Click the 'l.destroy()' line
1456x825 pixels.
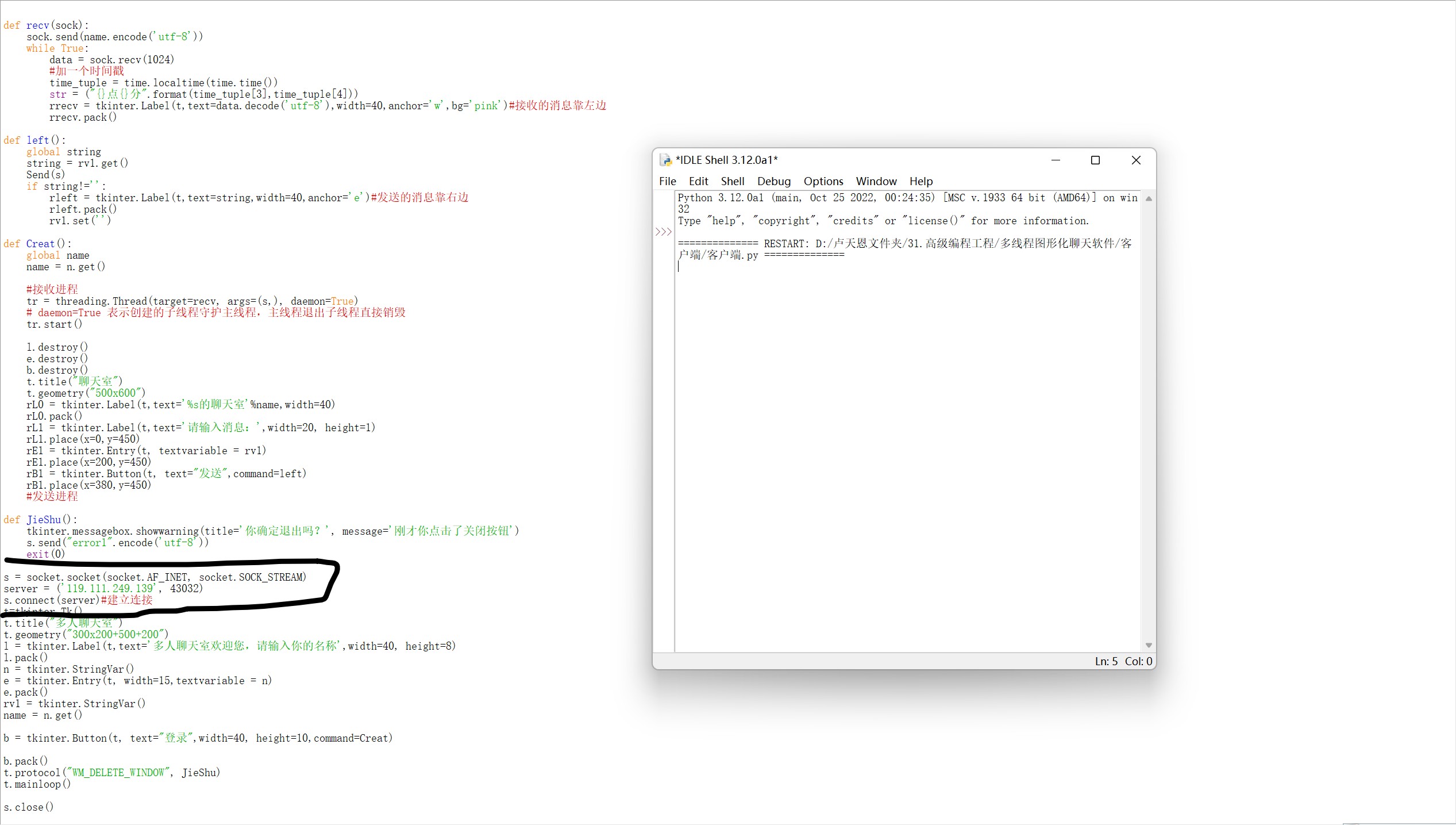57,347
